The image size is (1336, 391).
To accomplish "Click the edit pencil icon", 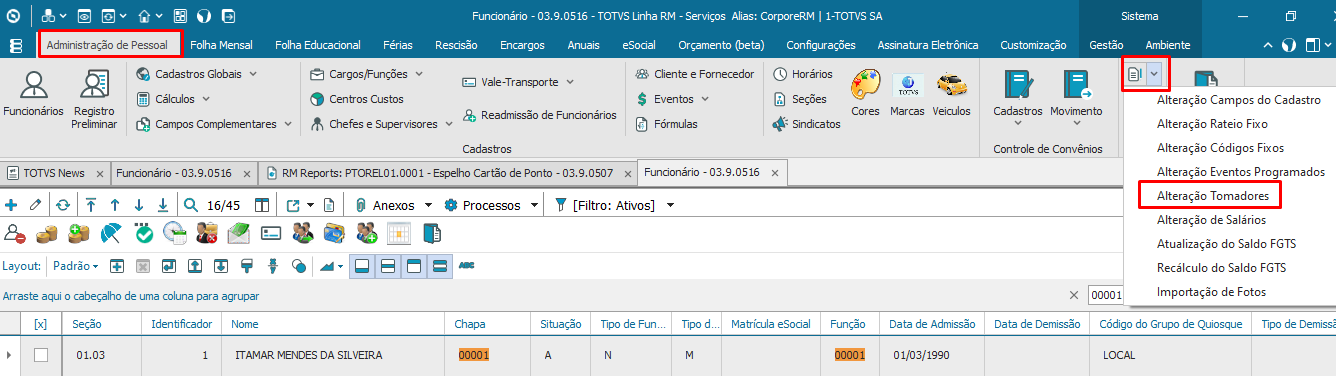I will pyautogui.click(x=36, y=205).
